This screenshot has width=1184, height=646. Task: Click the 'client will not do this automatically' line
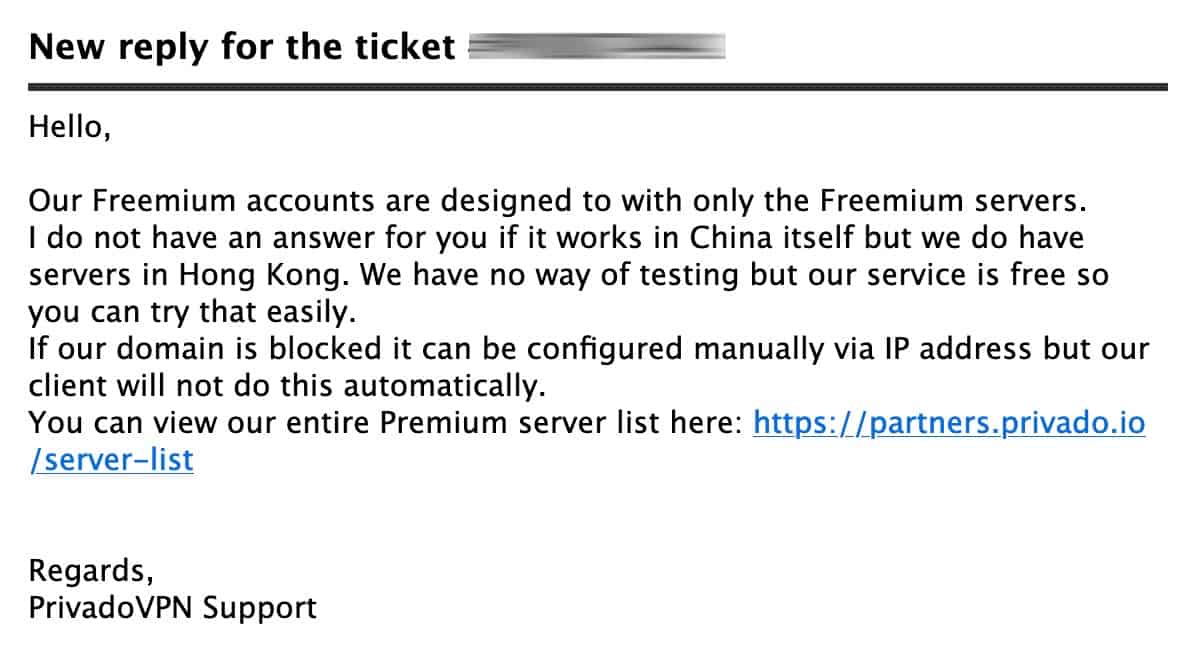(x=287, y=386)
